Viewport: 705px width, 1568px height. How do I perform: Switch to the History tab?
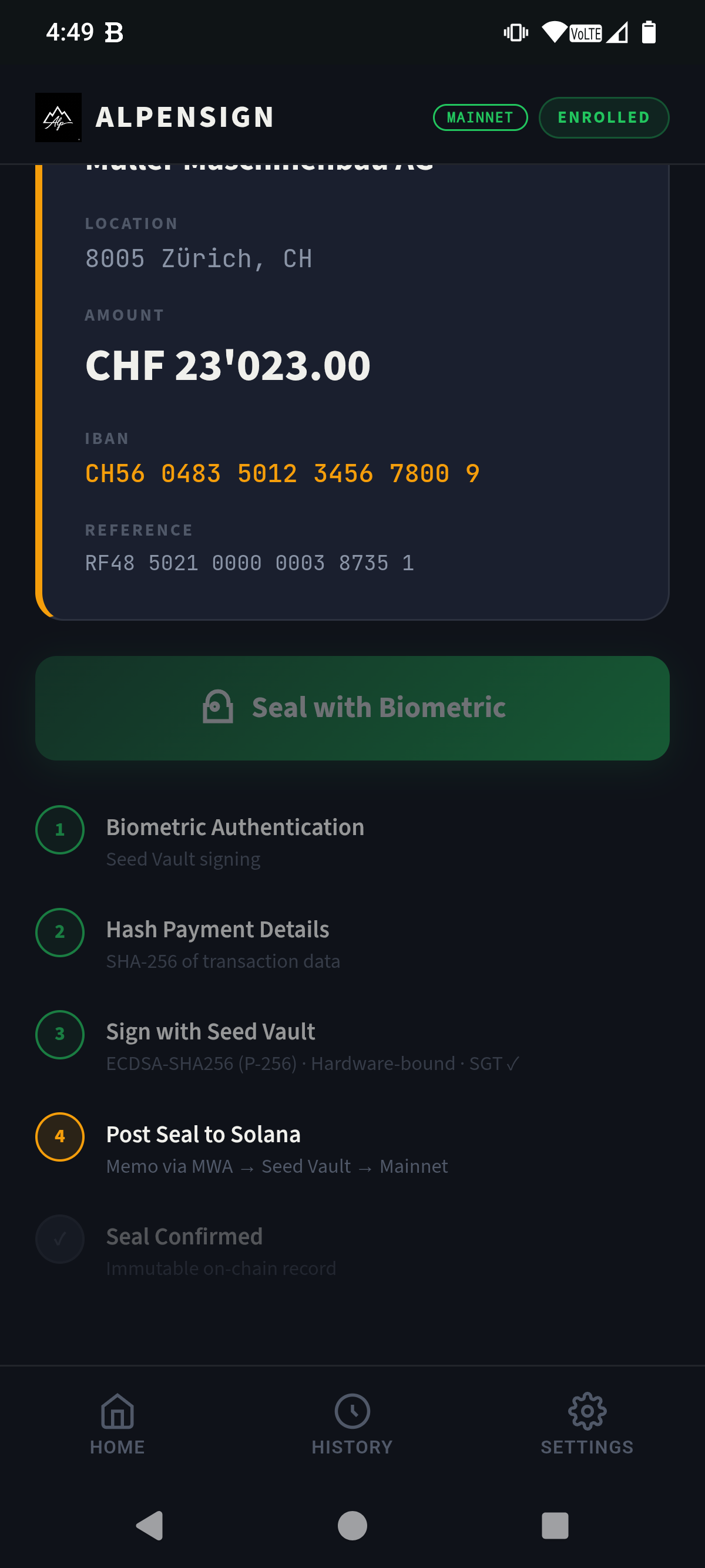(352, 1423)
